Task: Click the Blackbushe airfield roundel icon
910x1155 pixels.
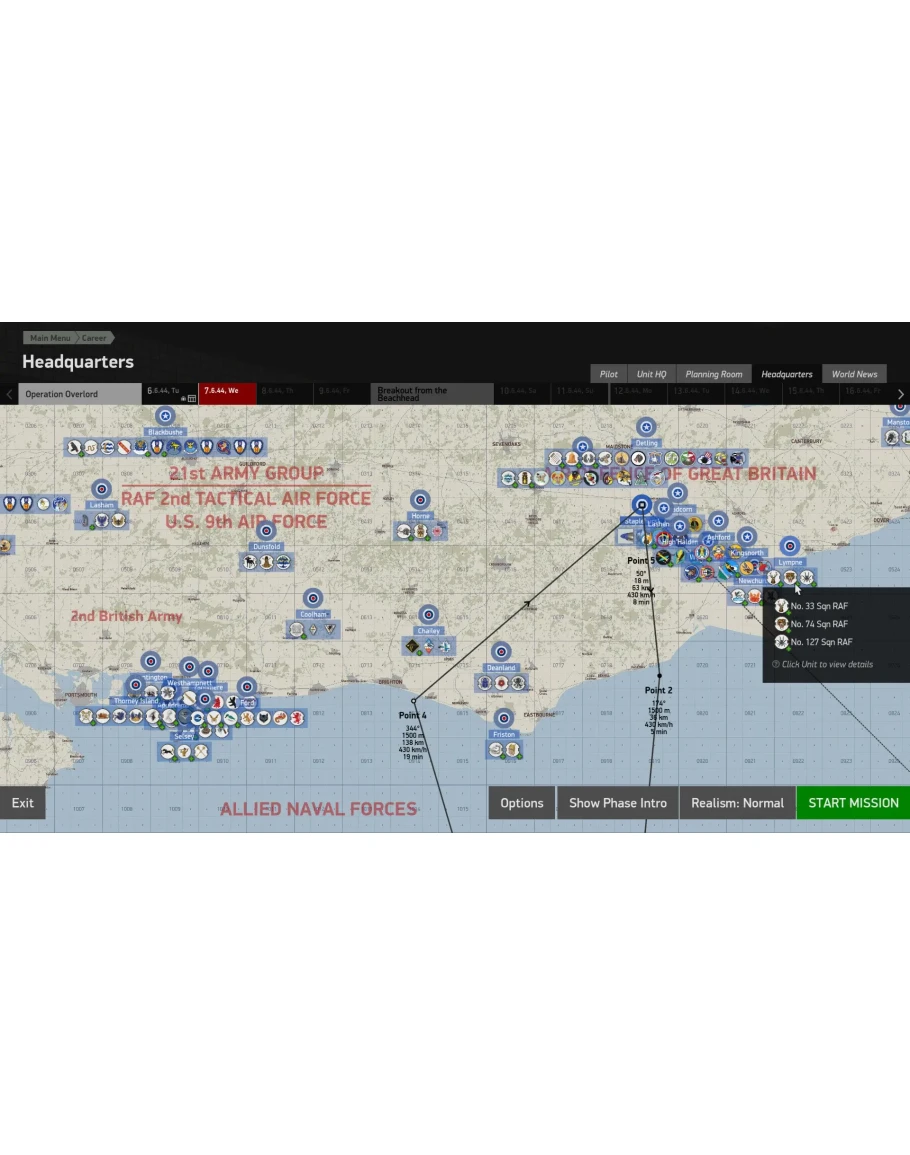Action: point(166,416)
